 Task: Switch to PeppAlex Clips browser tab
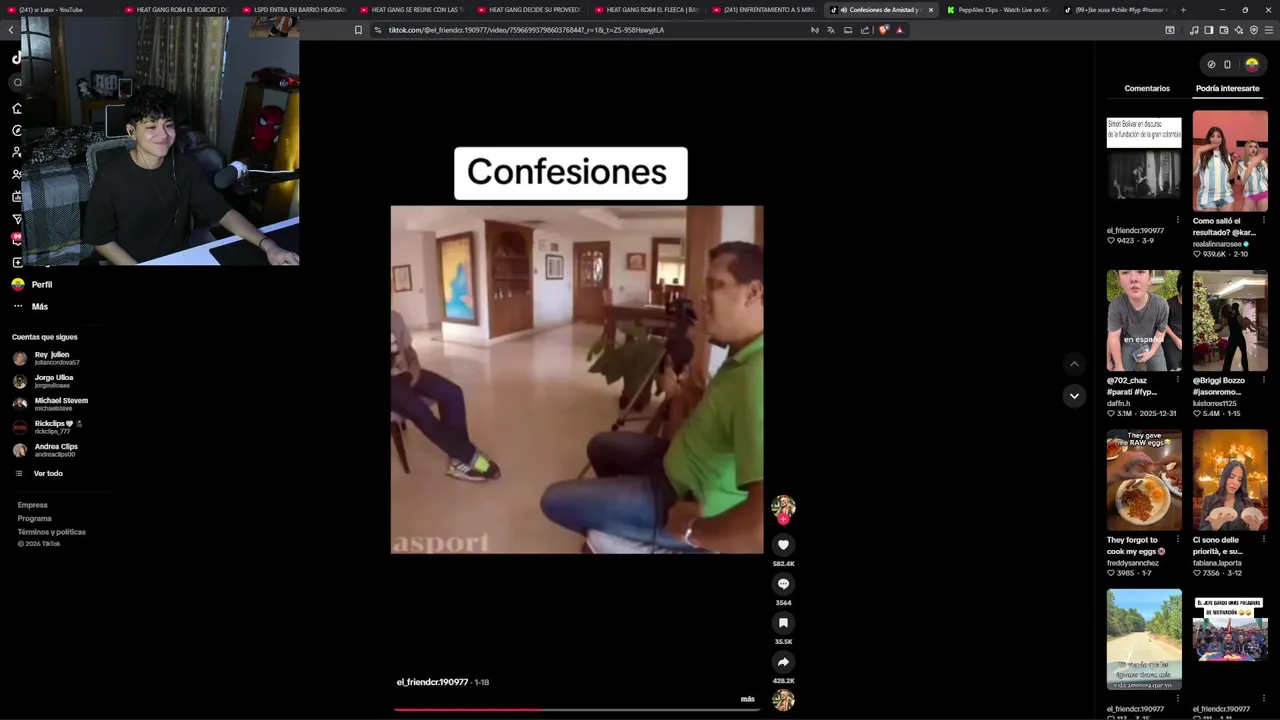point(998,10)
